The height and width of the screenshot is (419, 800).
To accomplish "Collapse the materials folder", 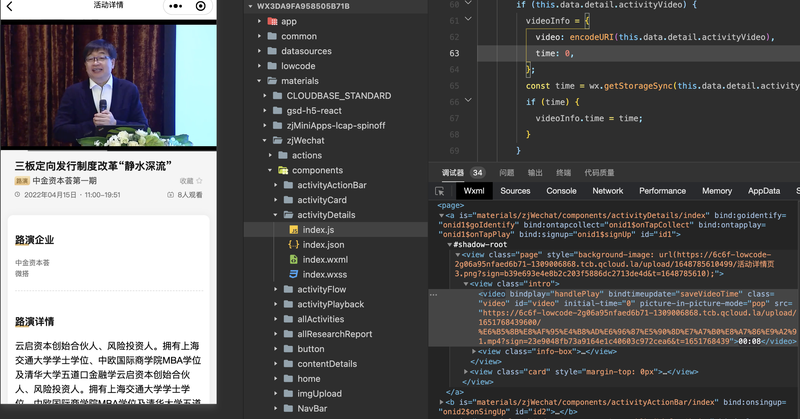I will pos(259,81).
